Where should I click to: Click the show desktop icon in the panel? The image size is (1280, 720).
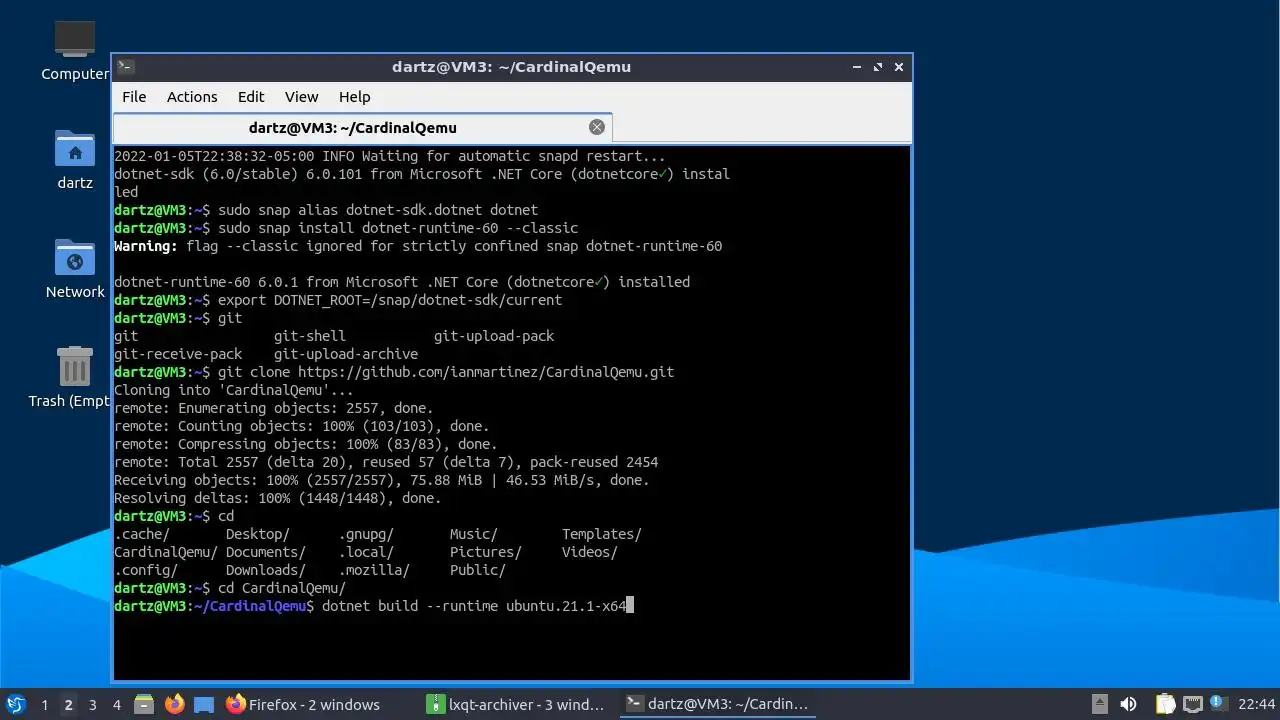(x=204, y=704)
